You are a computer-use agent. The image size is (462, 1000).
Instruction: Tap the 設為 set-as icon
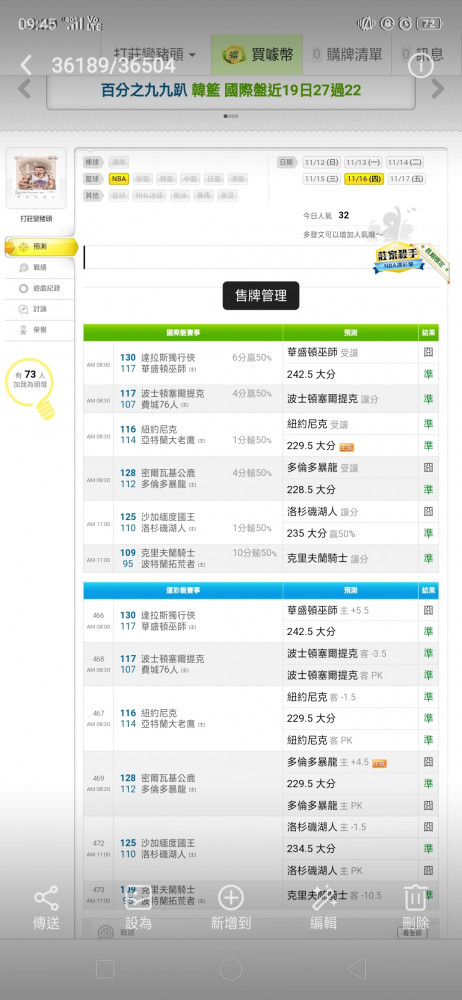(x=138, y=898)
